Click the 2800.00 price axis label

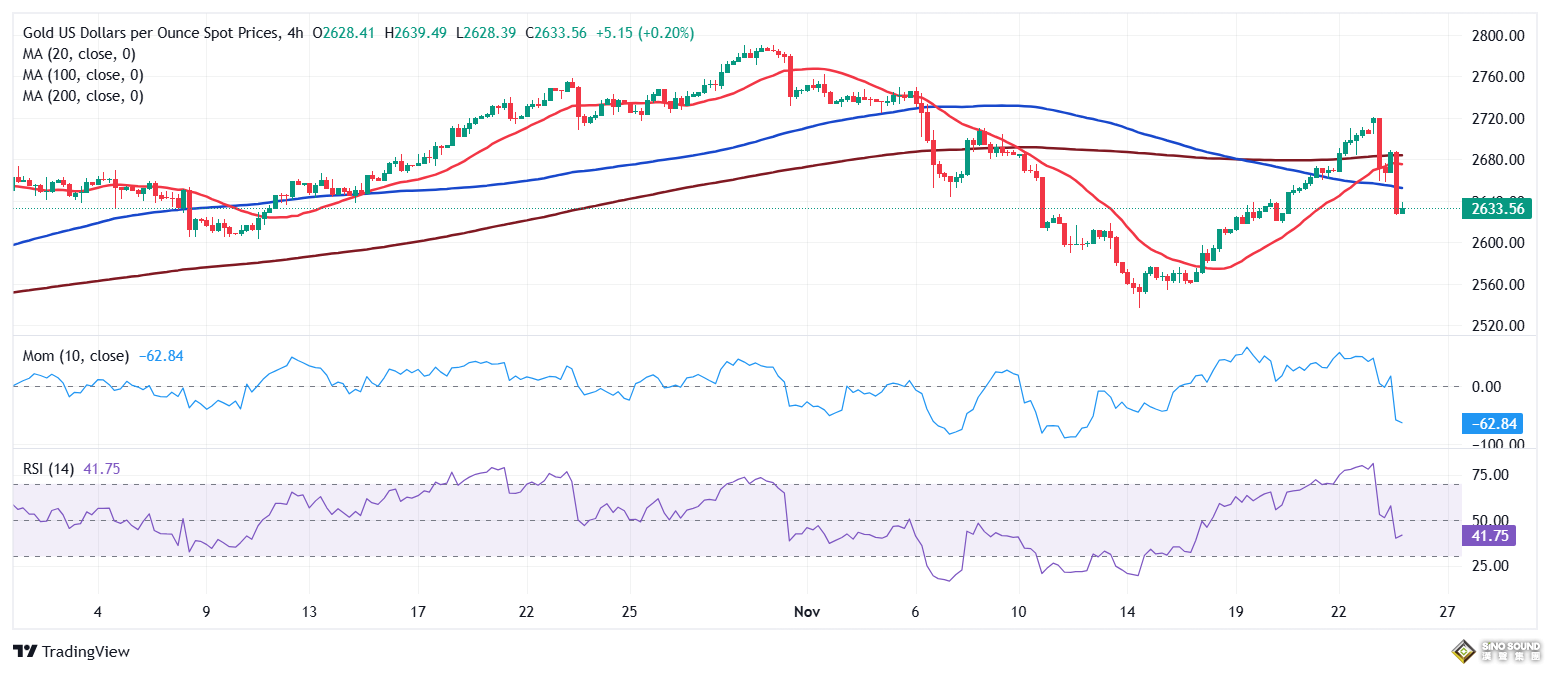click(x=1498, y=35)
